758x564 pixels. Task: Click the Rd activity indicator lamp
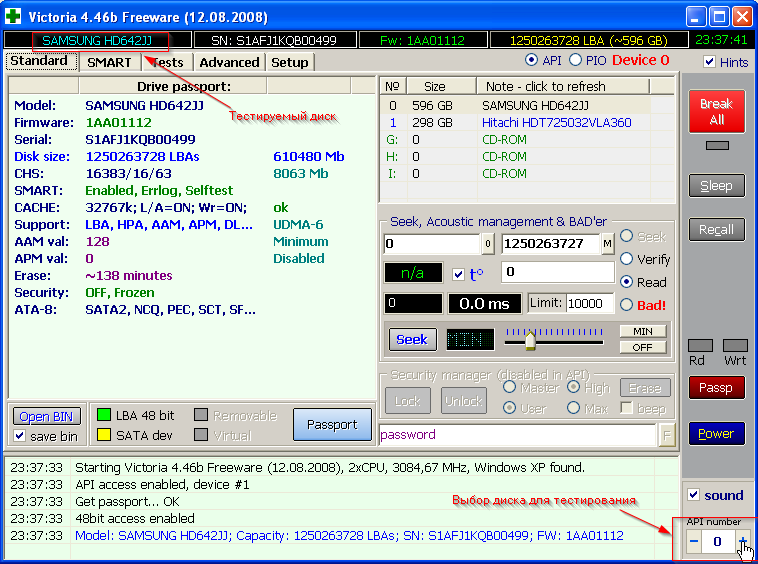click(x=700, y=345)
